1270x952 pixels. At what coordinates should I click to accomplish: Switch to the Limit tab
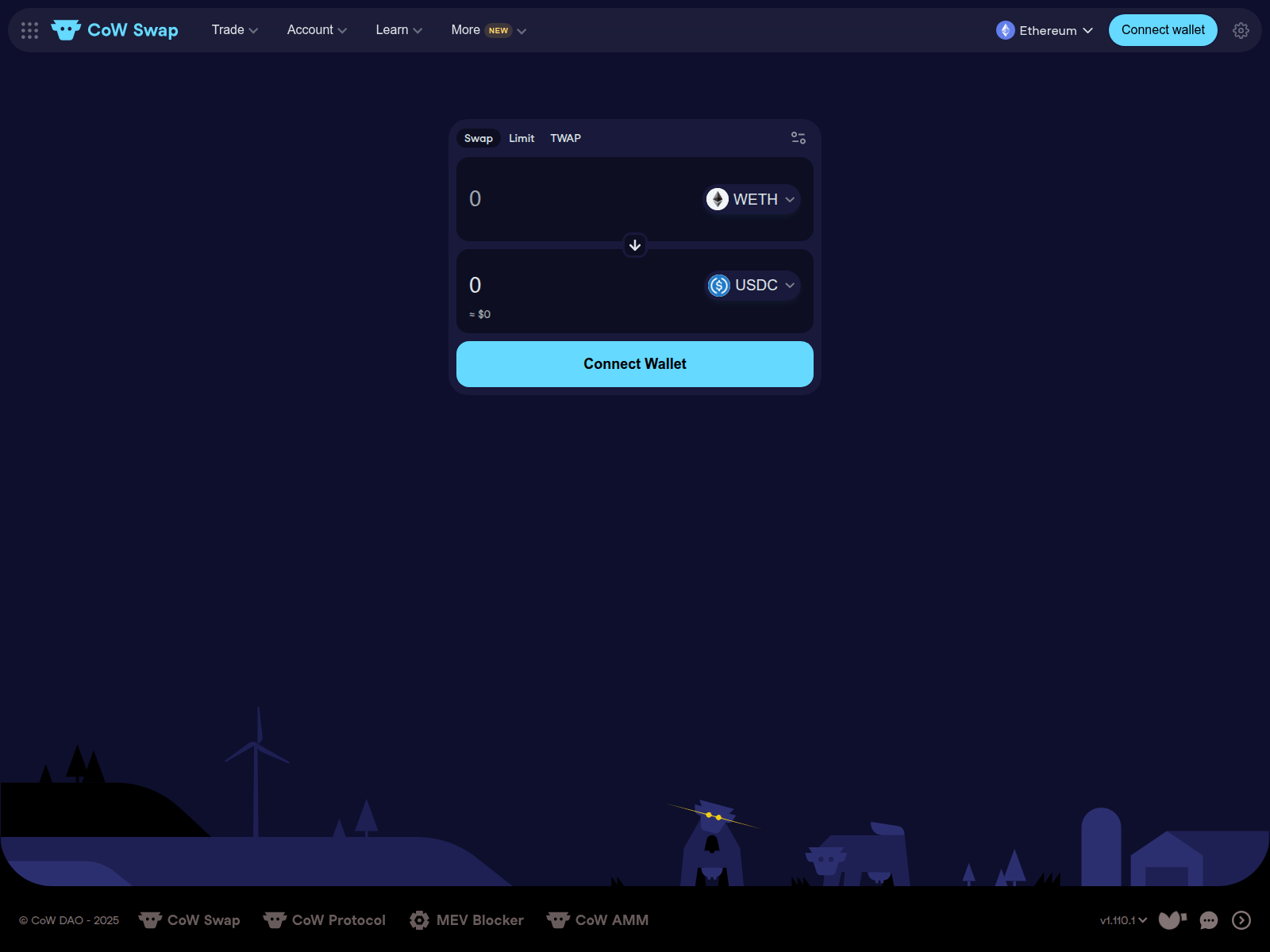521,138
